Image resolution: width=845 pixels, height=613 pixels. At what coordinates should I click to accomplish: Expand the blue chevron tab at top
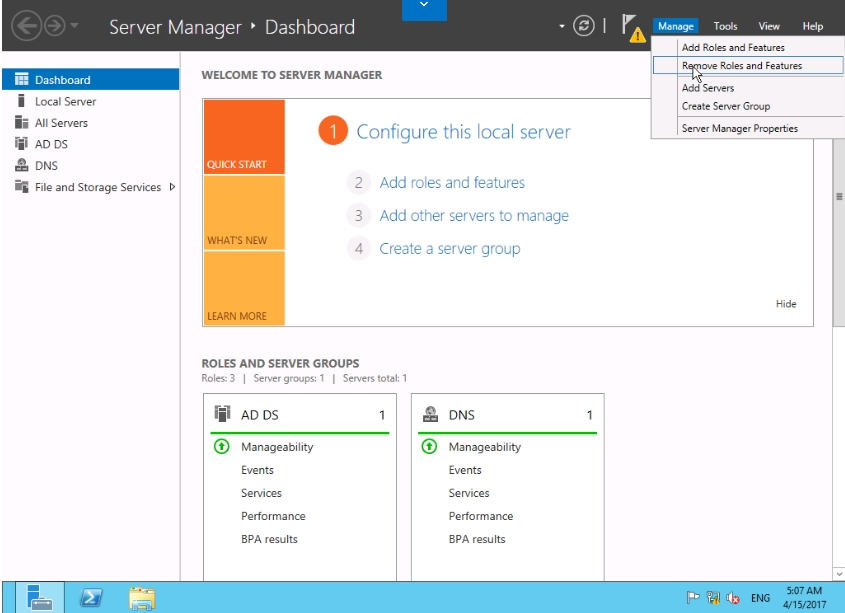pos(424,10)
